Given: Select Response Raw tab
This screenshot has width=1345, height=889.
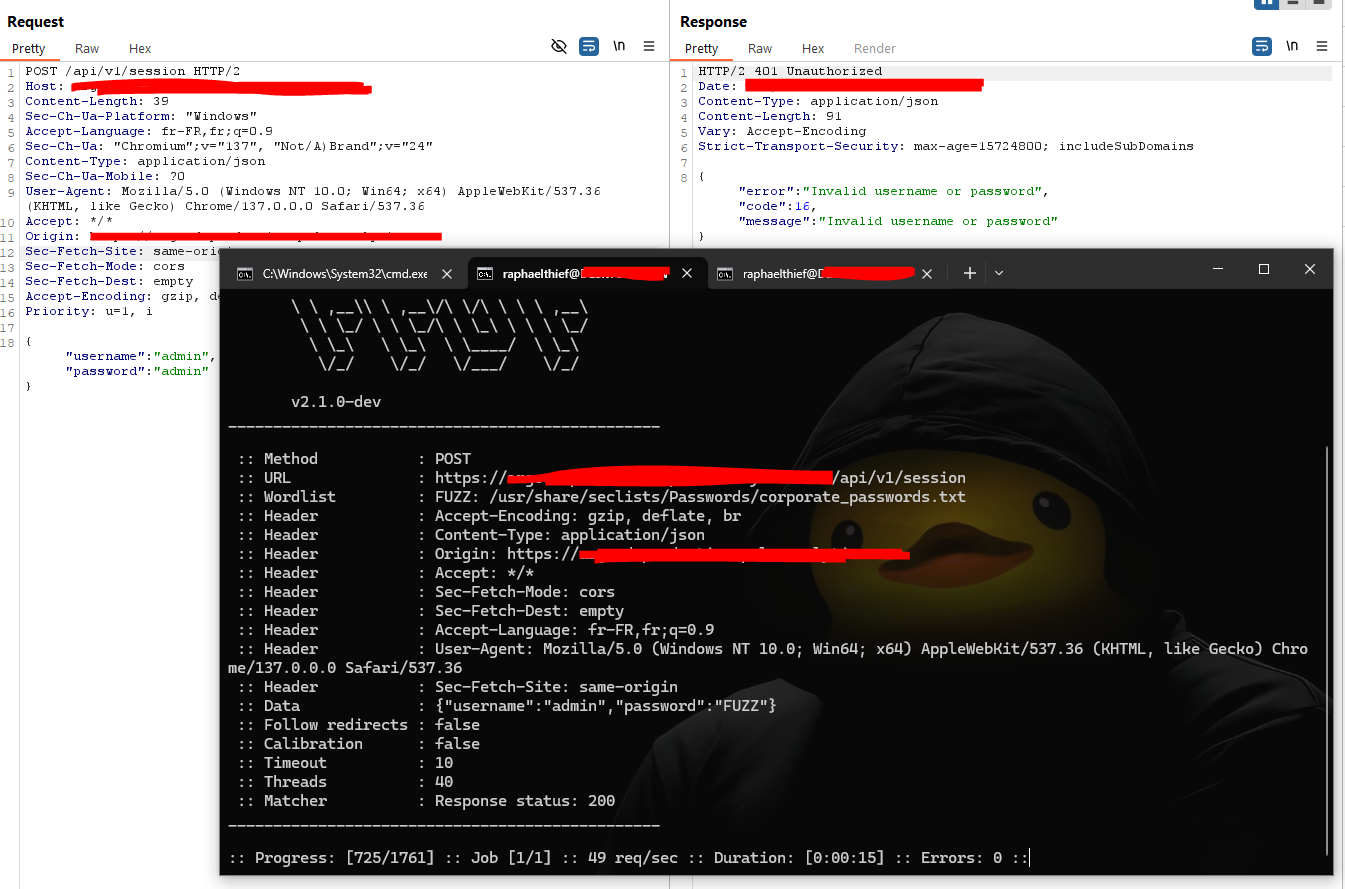Looking at the screenshot, I should click(760, 48).
